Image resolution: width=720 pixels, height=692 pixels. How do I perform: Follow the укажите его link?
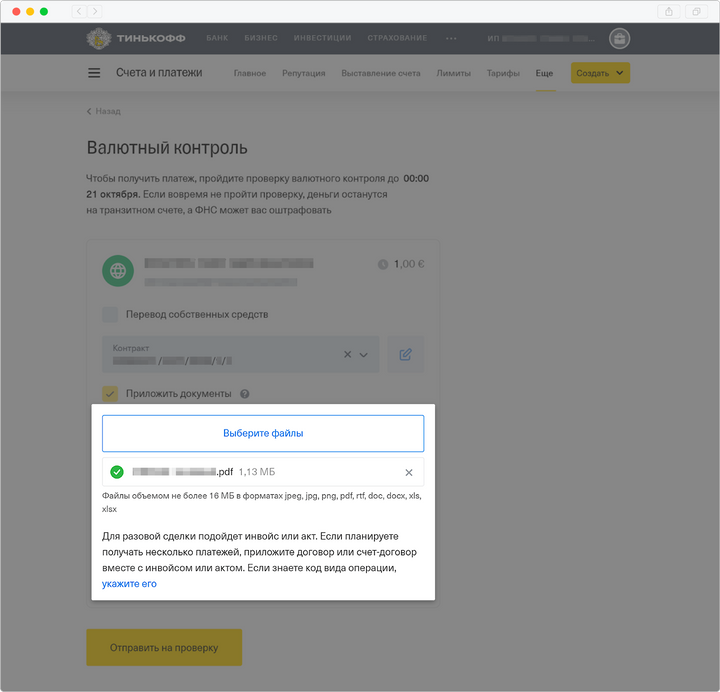click(129, 584)
